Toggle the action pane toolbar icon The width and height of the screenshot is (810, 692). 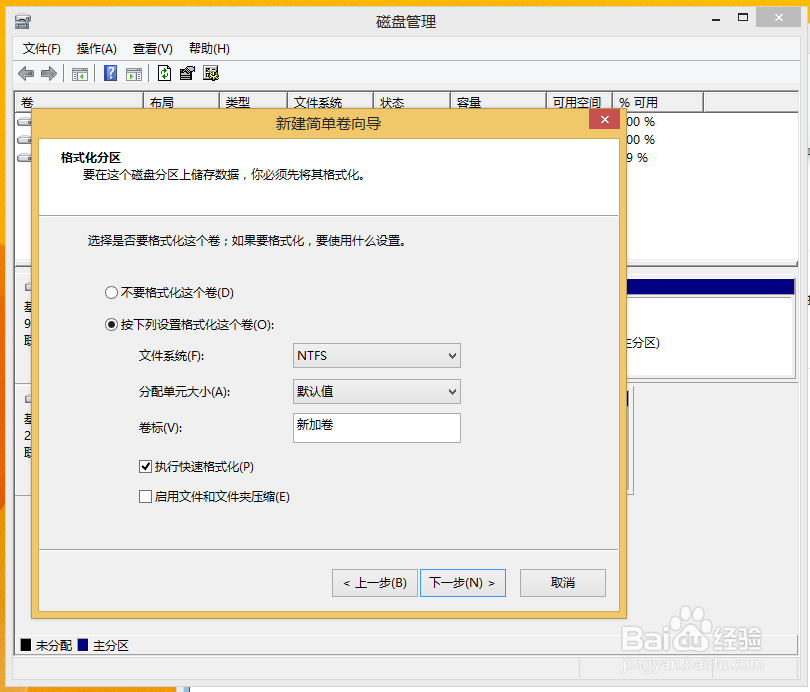pos(133,72)
